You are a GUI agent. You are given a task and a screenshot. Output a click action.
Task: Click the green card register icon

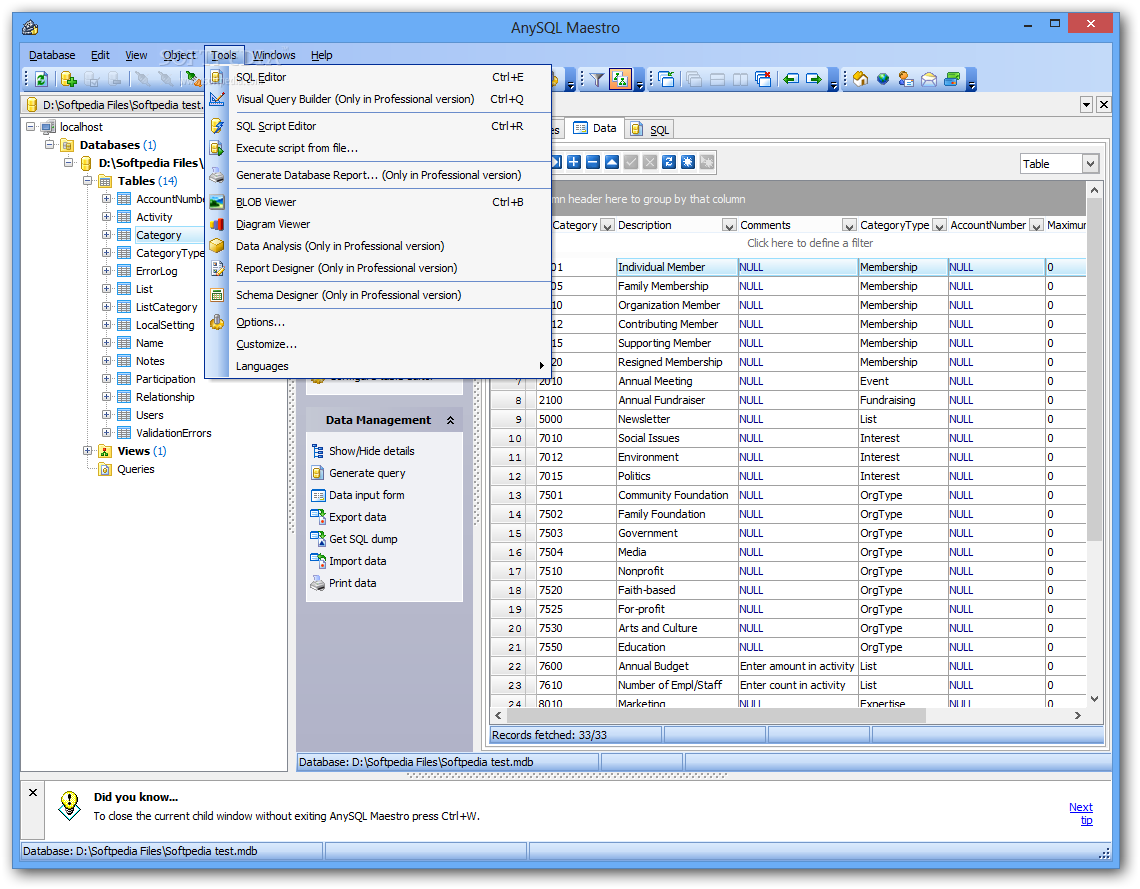(952, 79)
